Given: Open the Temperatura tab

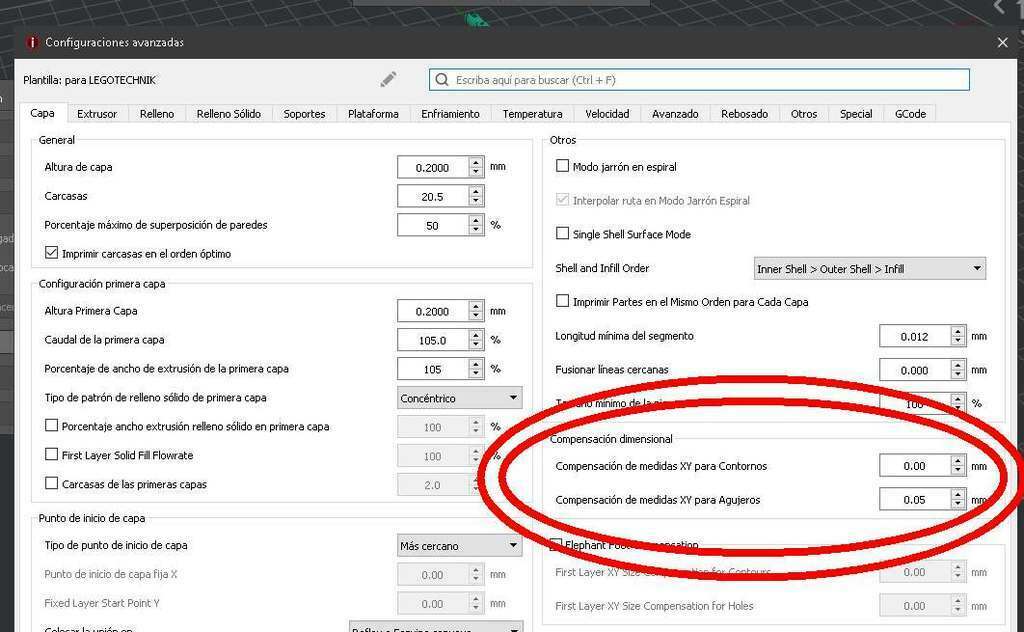Looking at the screenshot, I should pyautogui.click(x=532, y=114).
